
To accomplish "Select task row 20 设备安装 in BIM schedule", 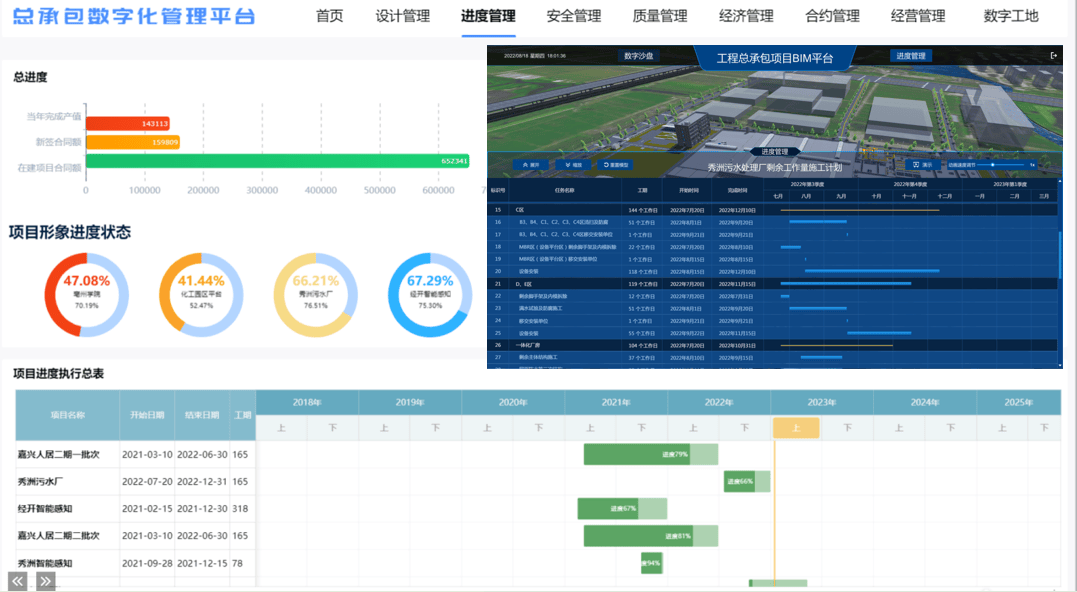I will click(x=773, y=271).
